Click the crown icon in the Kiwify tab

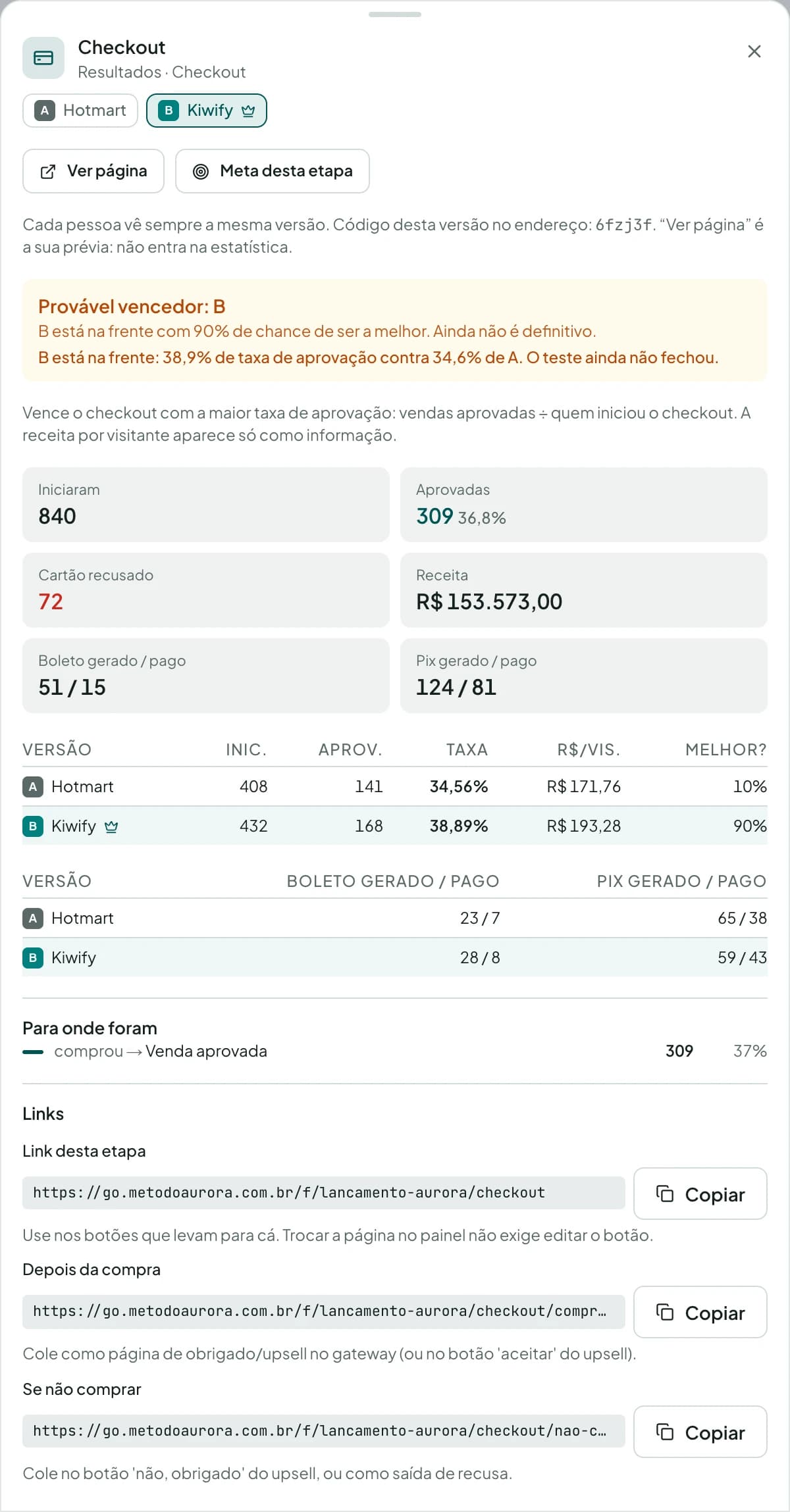coord(248,111)
